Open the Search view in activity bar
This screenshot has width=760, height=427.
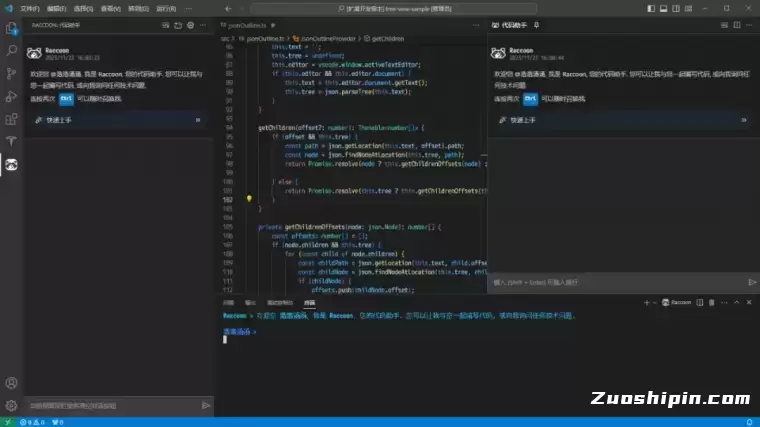tap(11, 50)
